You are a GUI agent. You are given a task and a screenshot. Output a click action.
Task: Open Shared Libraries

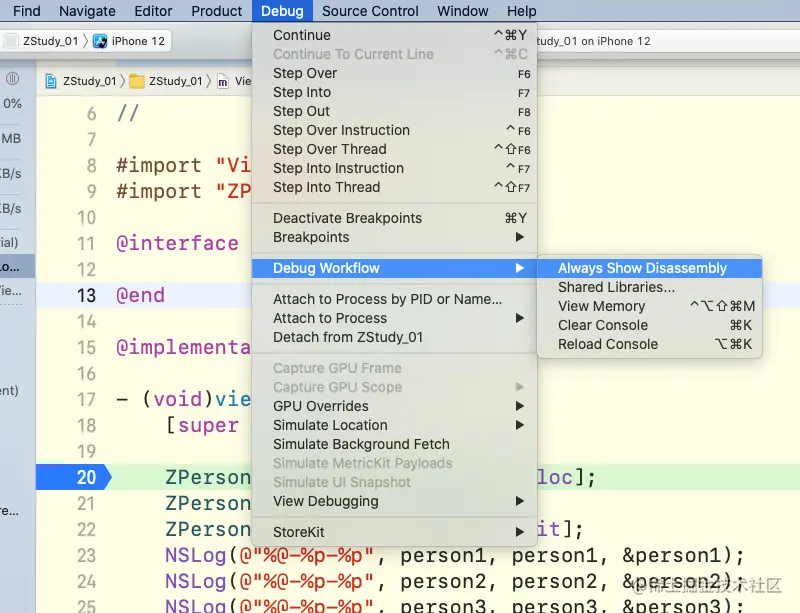coord(649,287)
